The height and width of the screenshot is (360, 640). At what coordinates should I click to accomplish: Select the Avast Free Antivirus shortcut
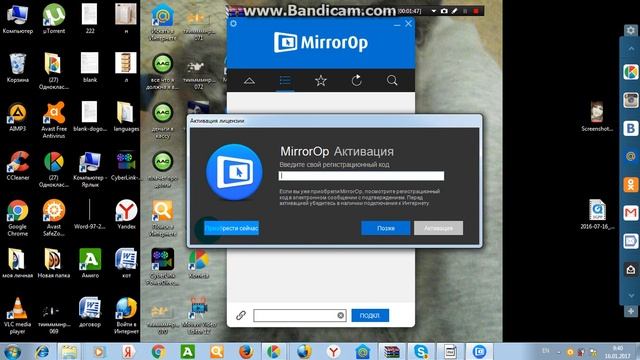pyautogui.click(x=54, y=120)
